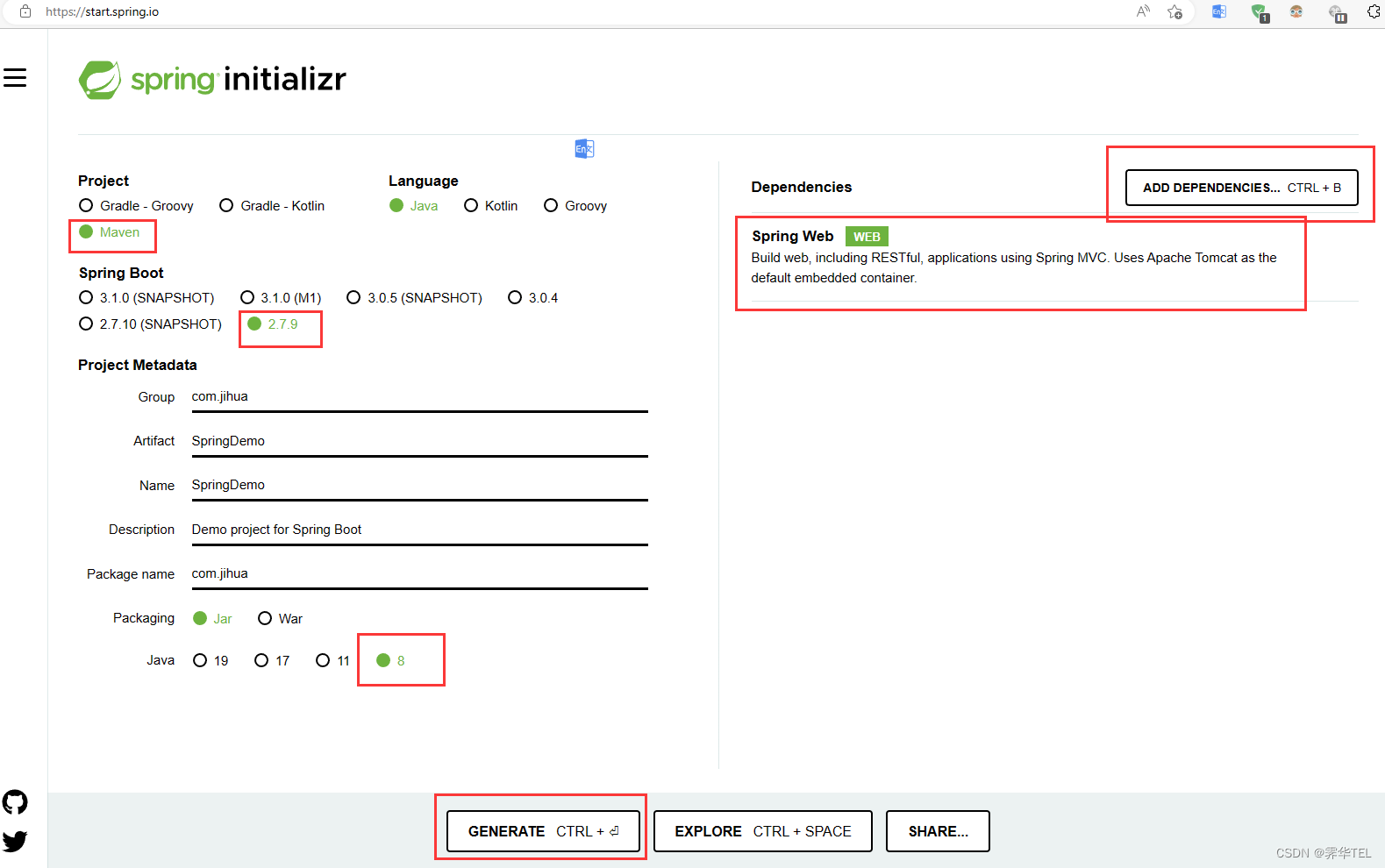
Task: Open the GitHub link icon
Action: 15,801
